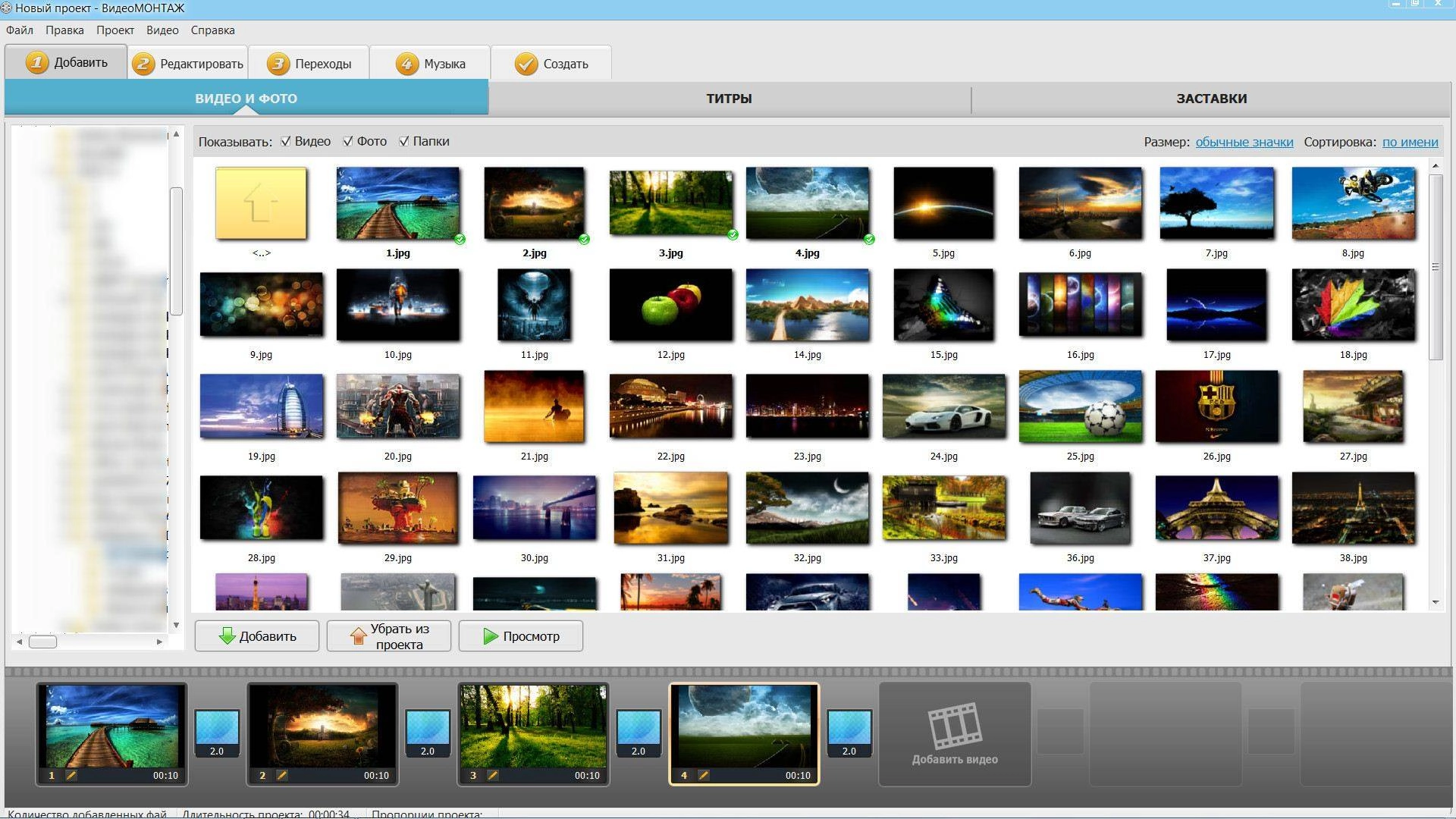Image resolution: width=1456 pixels, height=819 pixels.
Task: Select the 8.jpg motocross thumbnail
Action: pyautogui.click(x=1353, y=203)
